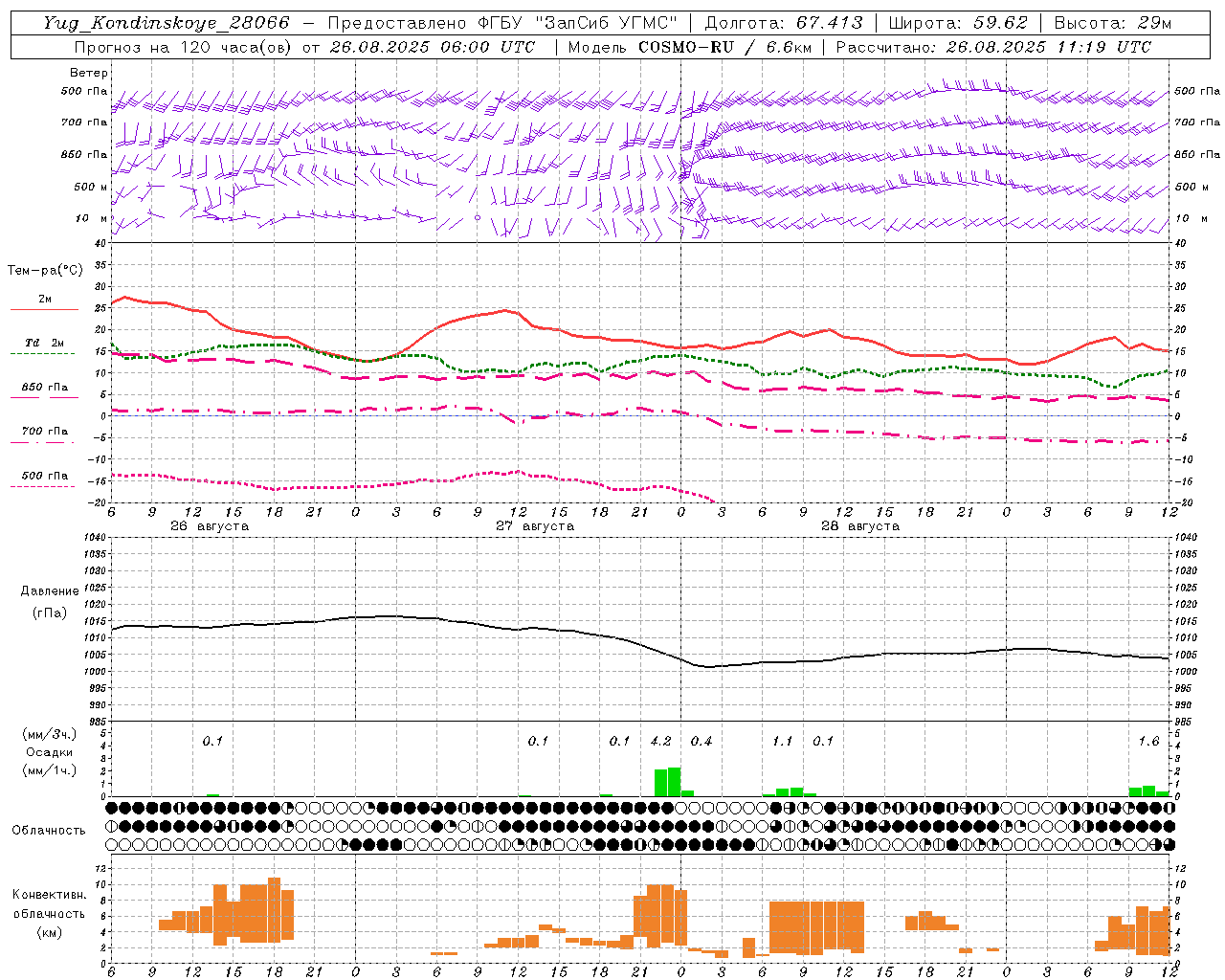This screenshot has width=1225, height=980.
Task: Click the (мм/1ч.) precipitation unit label
Action: point(50,770)
